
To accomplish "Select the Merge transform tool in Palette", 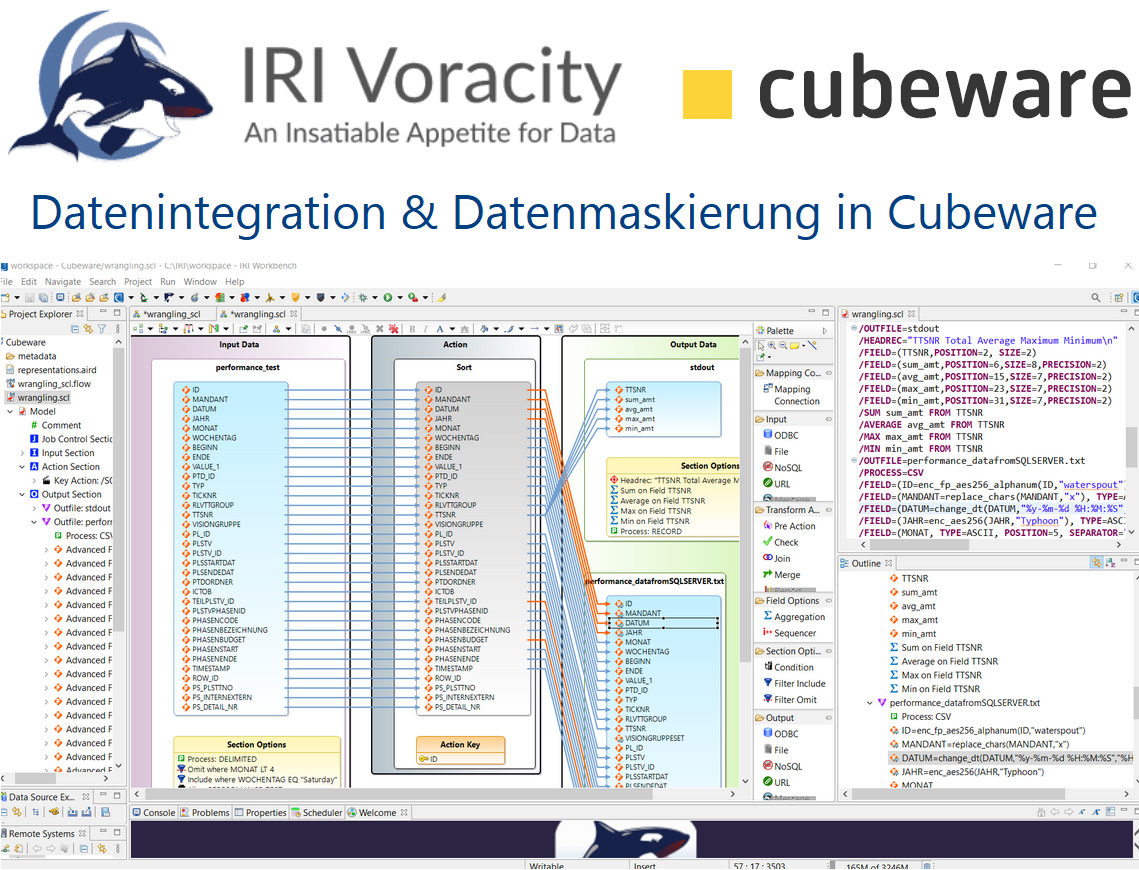I will coord(782,574).
